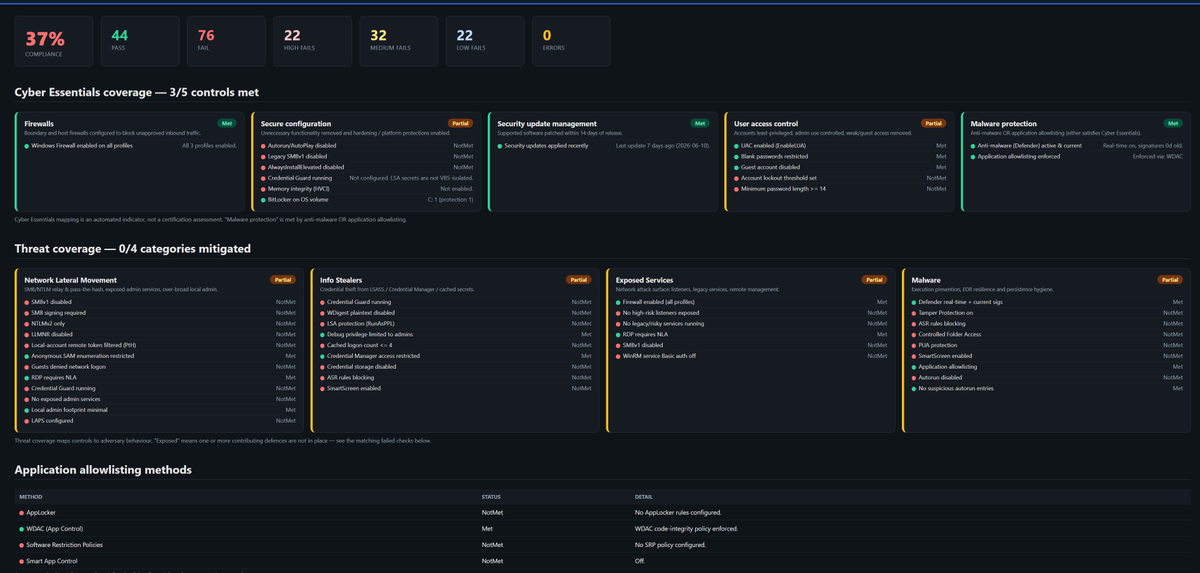The height and width of the screenshot is (573, 1200).
Task: Click the Secure configuration card title
Action: [x=296, y=124]
